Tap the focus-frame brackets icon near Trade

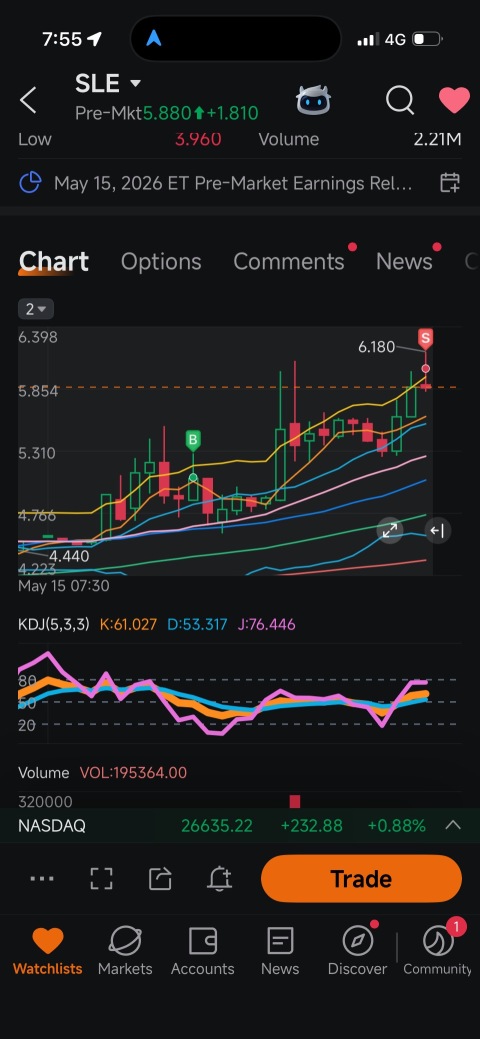pyautogui.click(x=101, y=879)
